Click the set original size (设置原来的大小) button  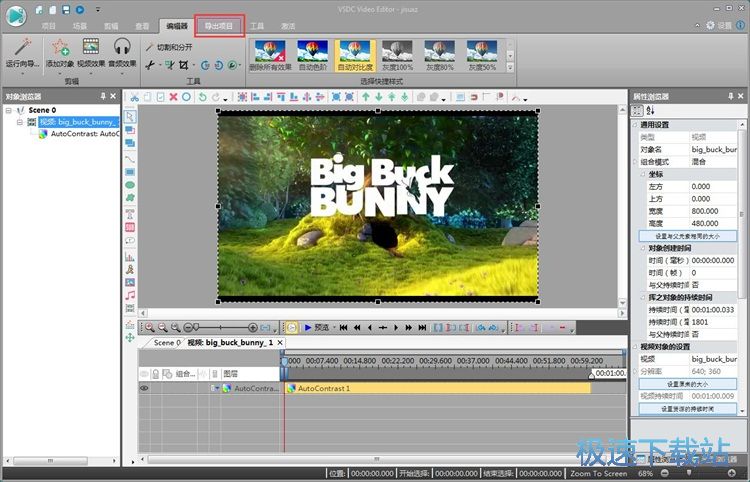(687, 384)
